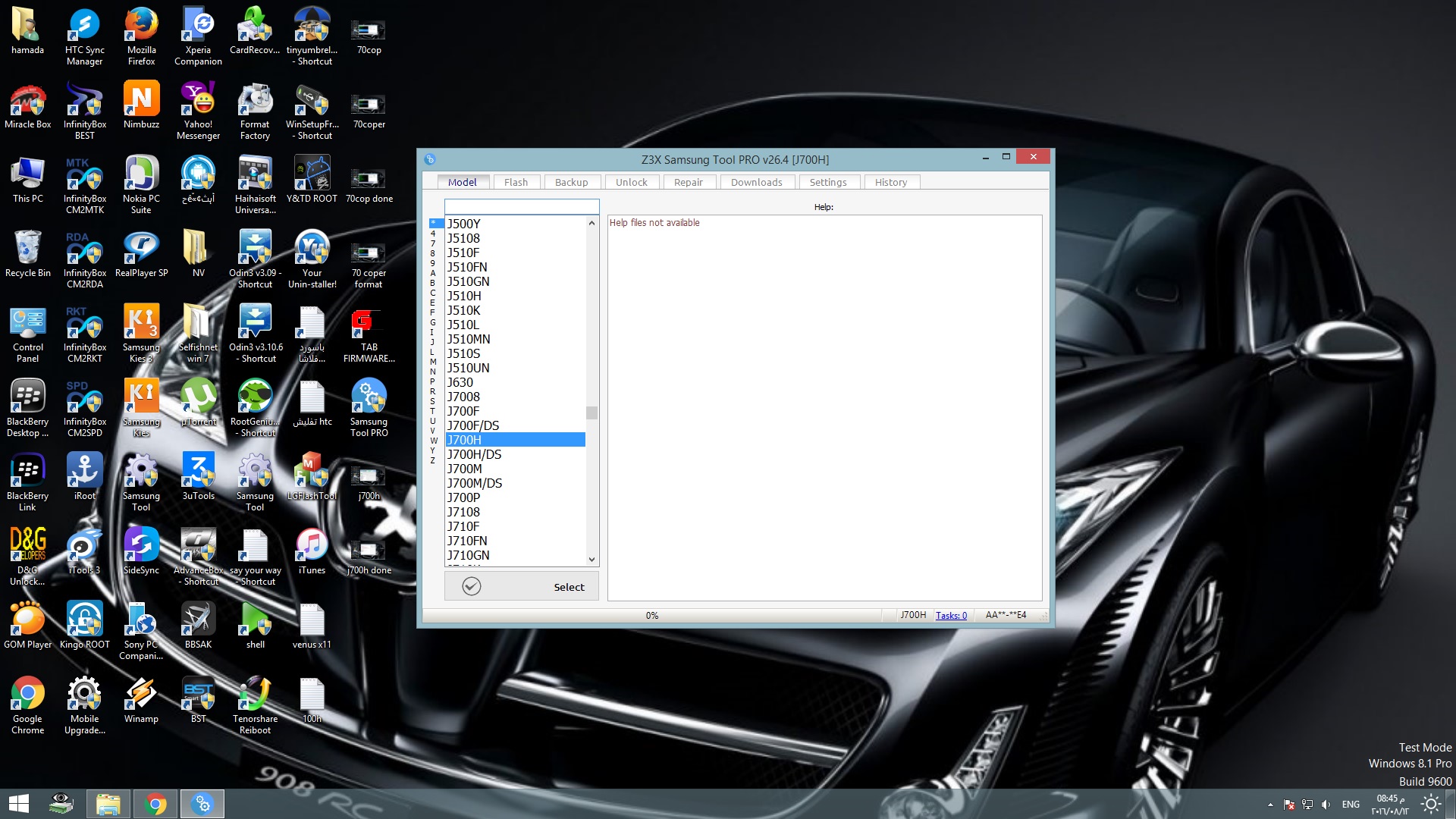
Task: Click the Select button with checkmark
Action: point(522,586)
